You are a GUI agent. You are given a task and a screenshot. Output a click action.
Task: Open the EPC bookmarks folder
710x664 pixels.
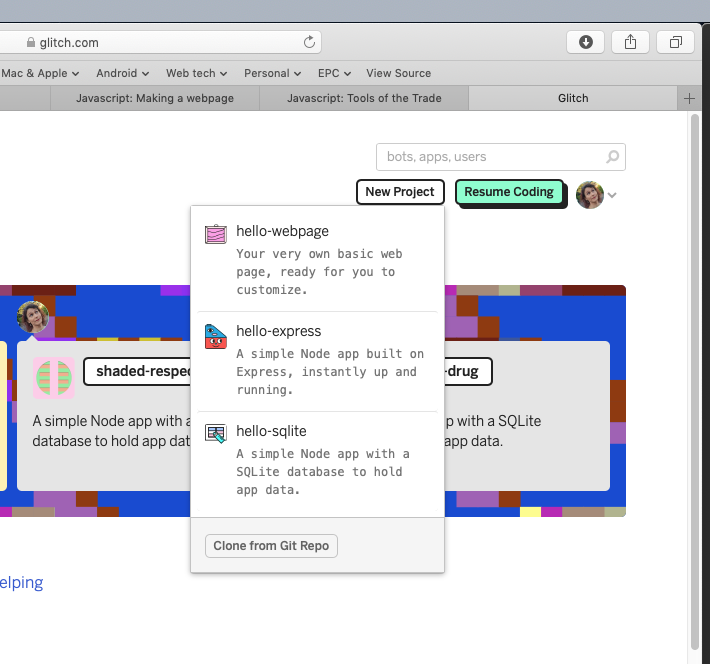tap(334, 73)
